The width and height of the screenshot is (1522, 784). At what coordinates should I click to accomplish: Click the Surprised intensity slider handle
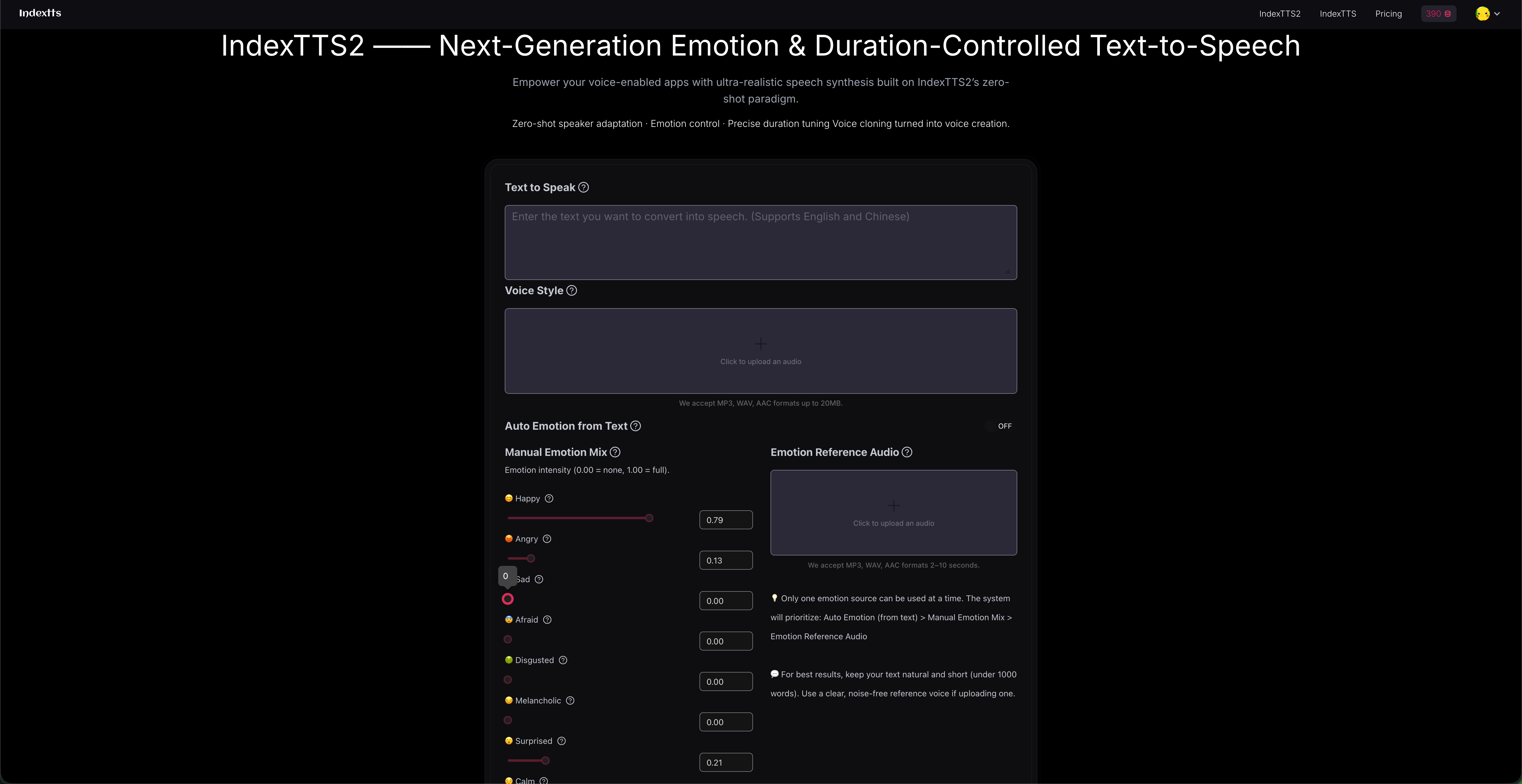[545, 760]
